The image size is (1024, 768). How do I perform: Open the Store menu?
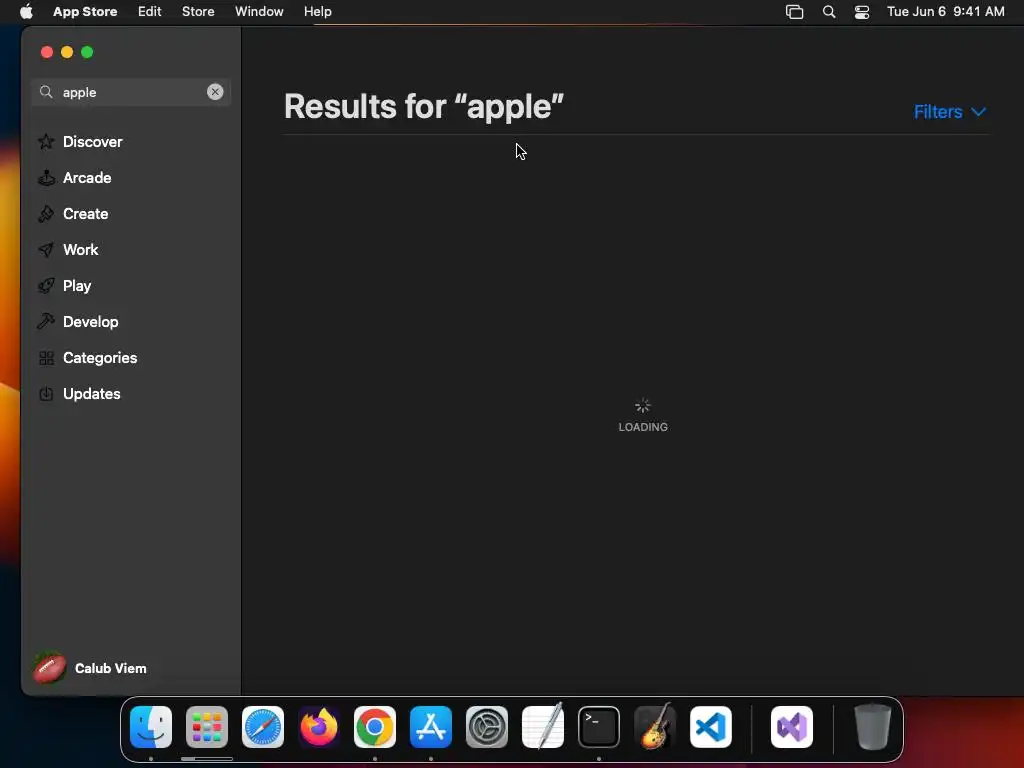(x=198, y=11)
